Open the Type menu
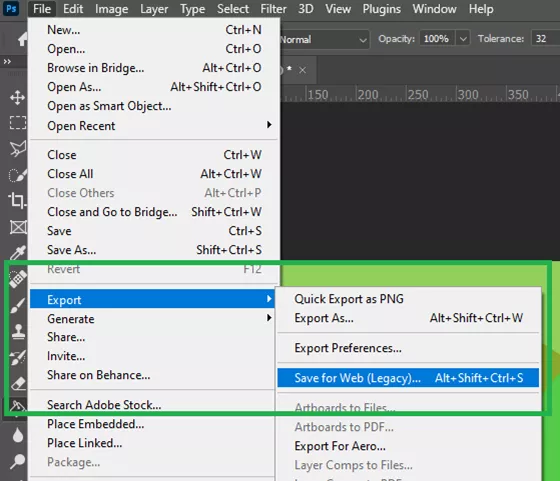Image resolution: width=560 pixels, height=481 pixels. point(192,9)
